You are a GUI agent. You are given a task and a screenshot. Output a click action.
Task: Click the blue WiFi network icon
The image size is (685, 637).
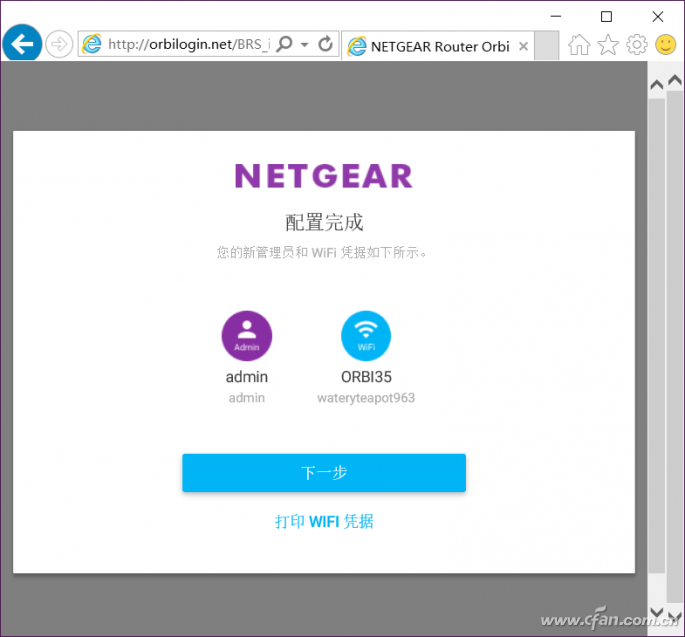tap(366, 336)
